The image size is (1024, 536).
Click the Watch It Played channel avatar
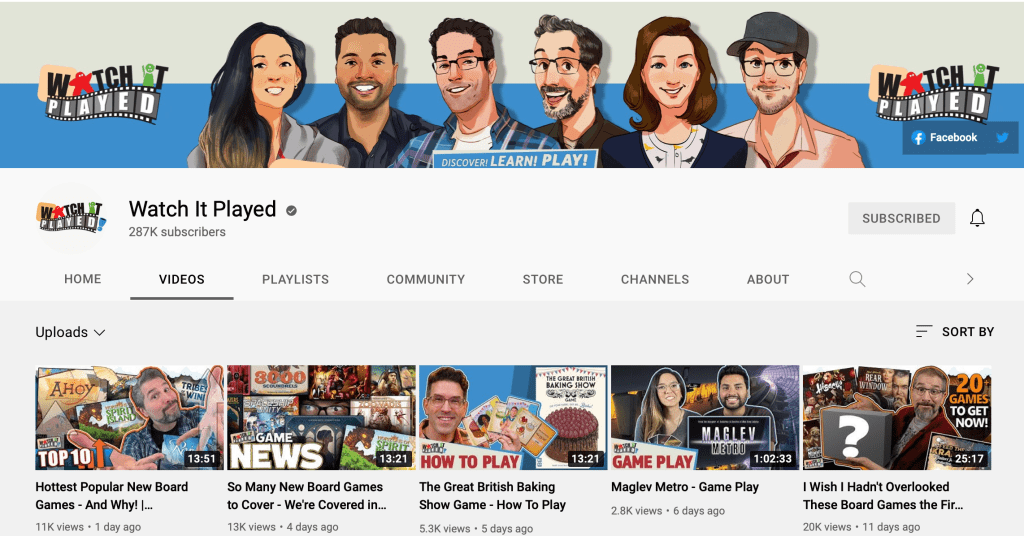coord(71,219)
